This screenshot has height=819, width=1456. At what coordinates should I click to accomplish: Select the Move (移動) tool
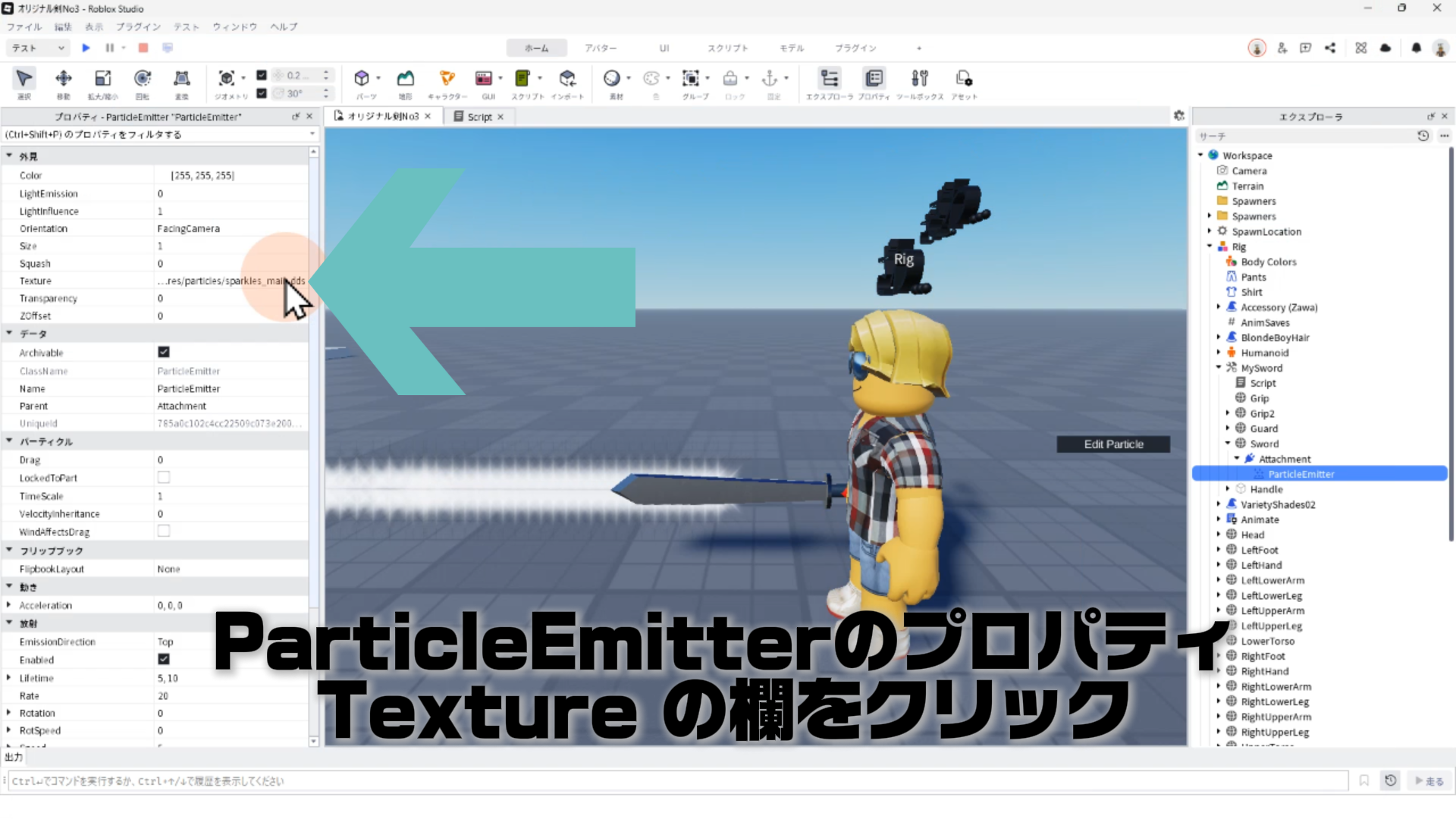pos(64,79)
